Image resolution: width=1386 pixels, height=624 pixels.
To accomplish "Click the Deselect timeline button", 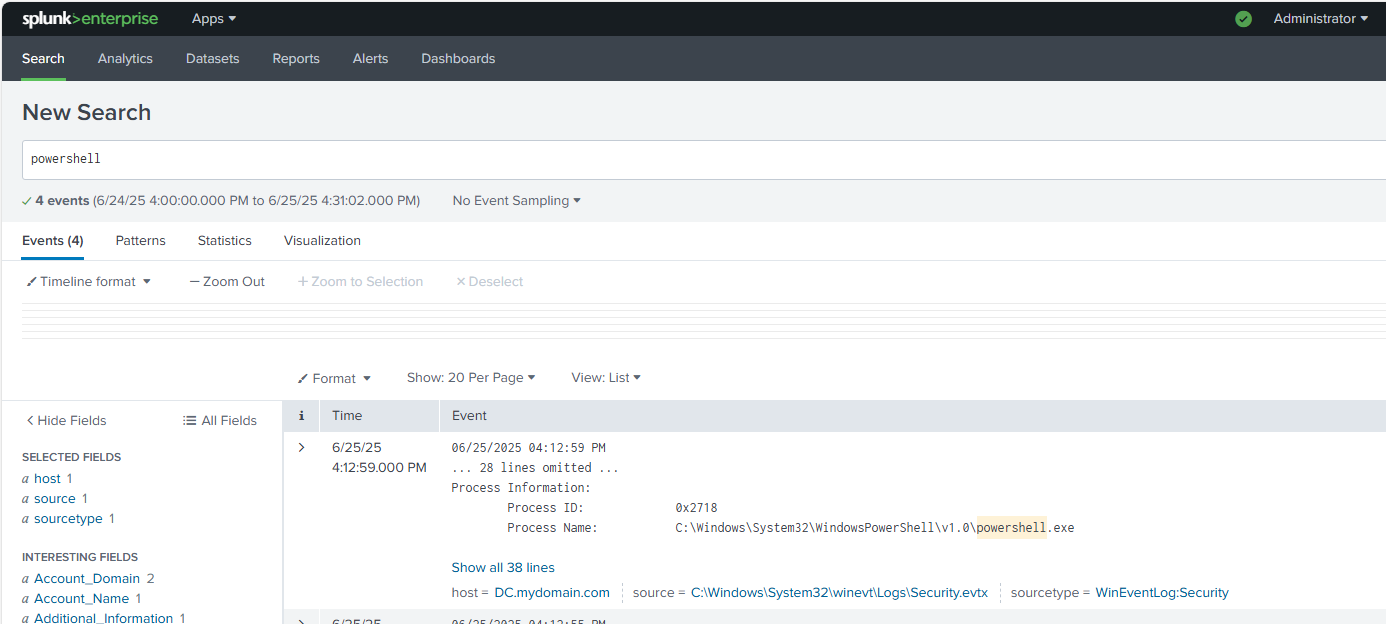I will 489,282.
